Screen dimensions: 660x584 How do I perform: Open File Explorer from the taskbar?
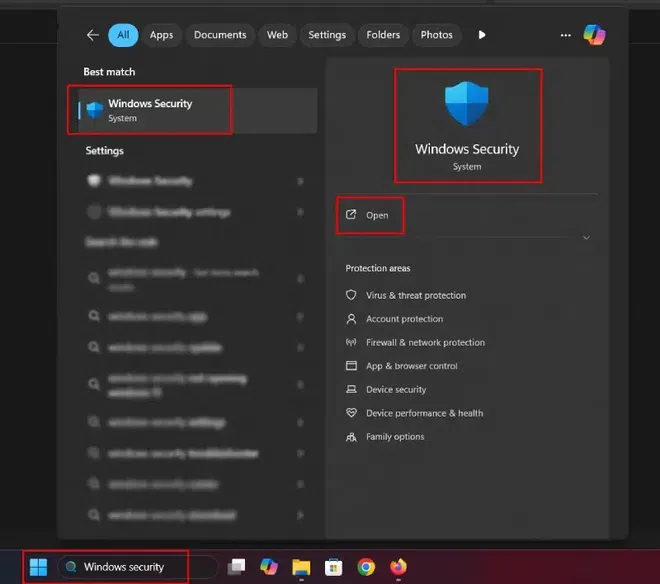(x=301, y=567)
